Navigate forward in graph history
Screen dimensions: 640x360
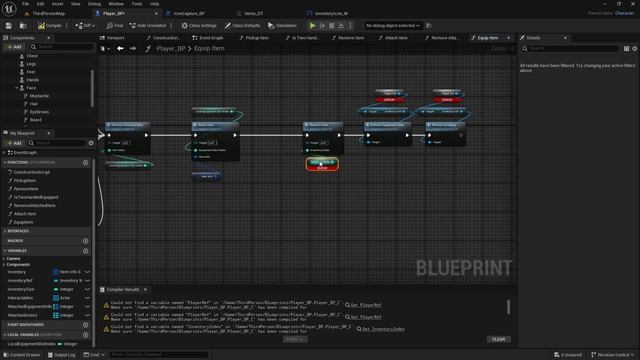point(133,48)
